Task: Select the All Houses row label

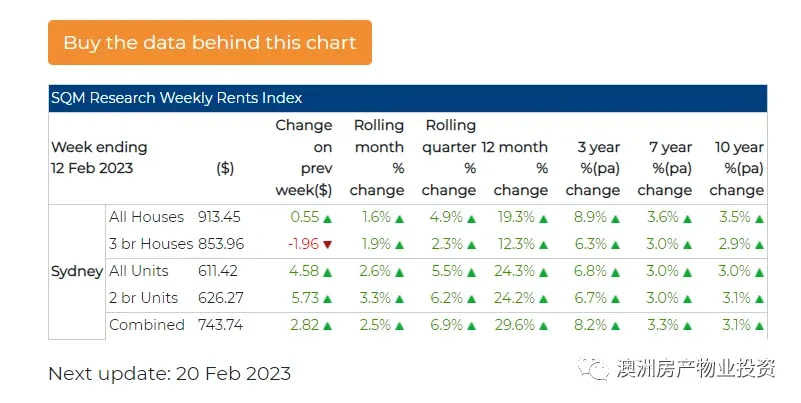Action: [x=146, y=217]
